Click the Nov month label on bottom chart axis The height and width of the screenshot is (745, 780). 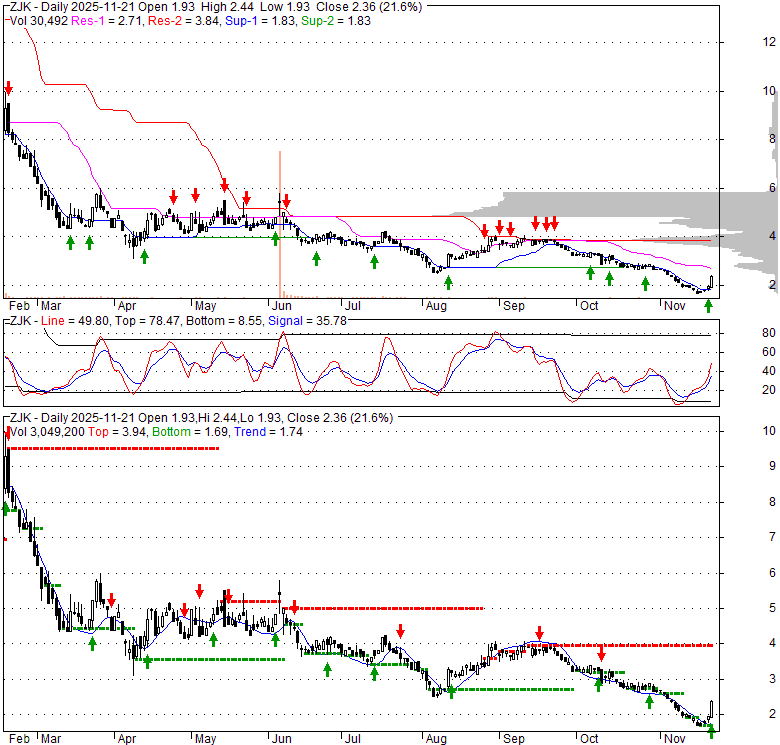point(675,739)
